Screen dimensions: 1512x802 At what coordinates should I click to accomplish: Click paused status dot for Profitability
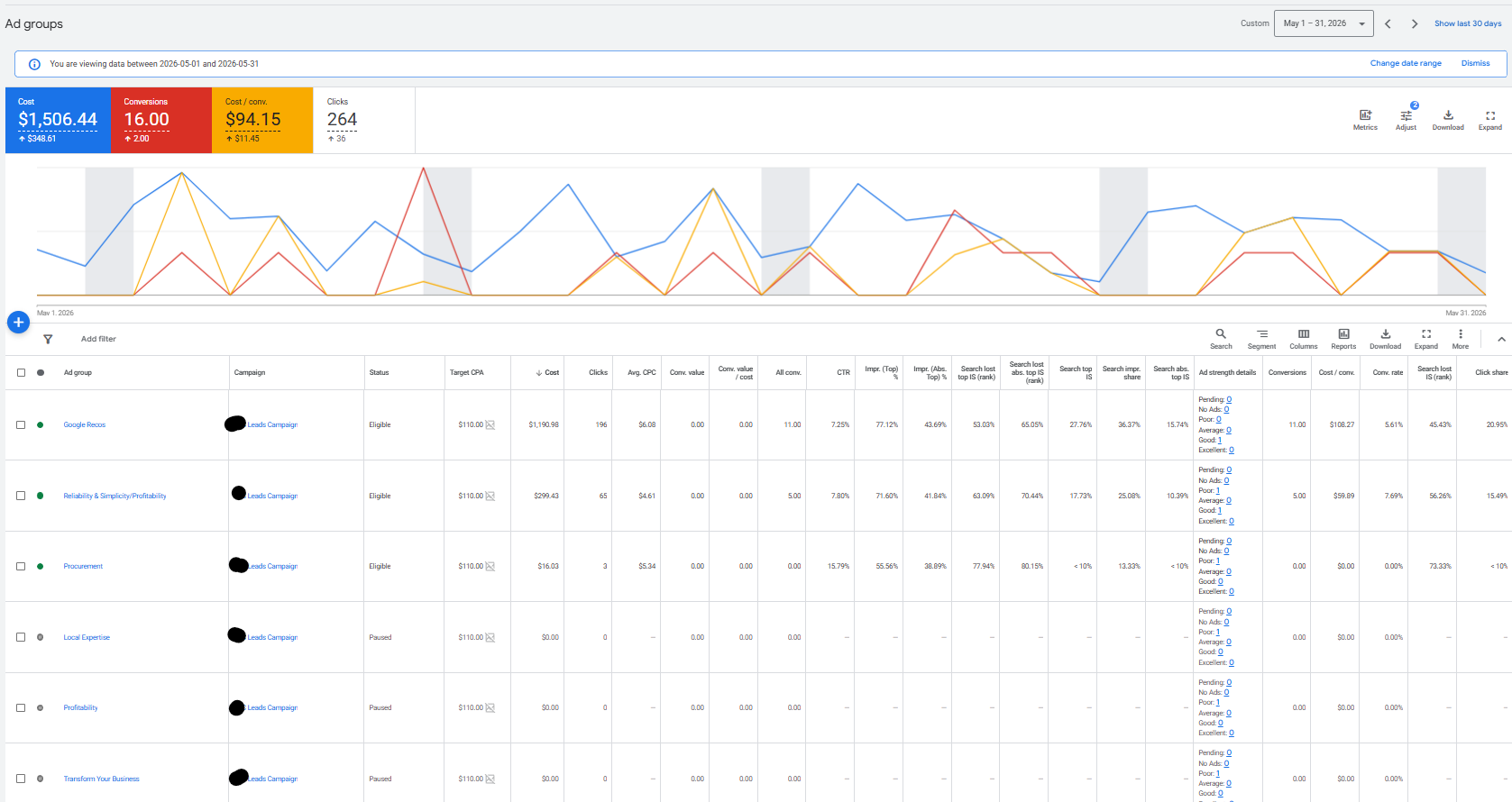click(40, 708)
